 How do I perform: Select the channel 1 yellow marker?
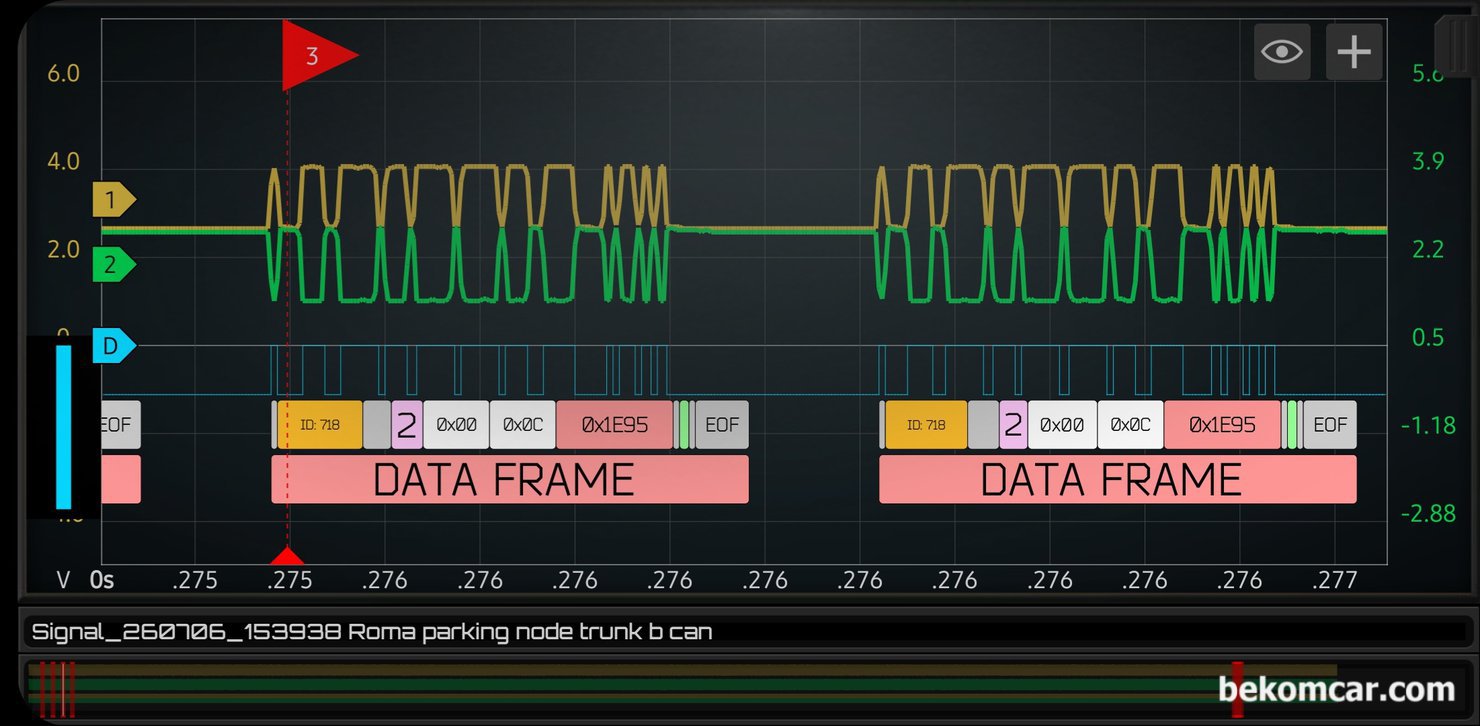click(x=114, y=200)
